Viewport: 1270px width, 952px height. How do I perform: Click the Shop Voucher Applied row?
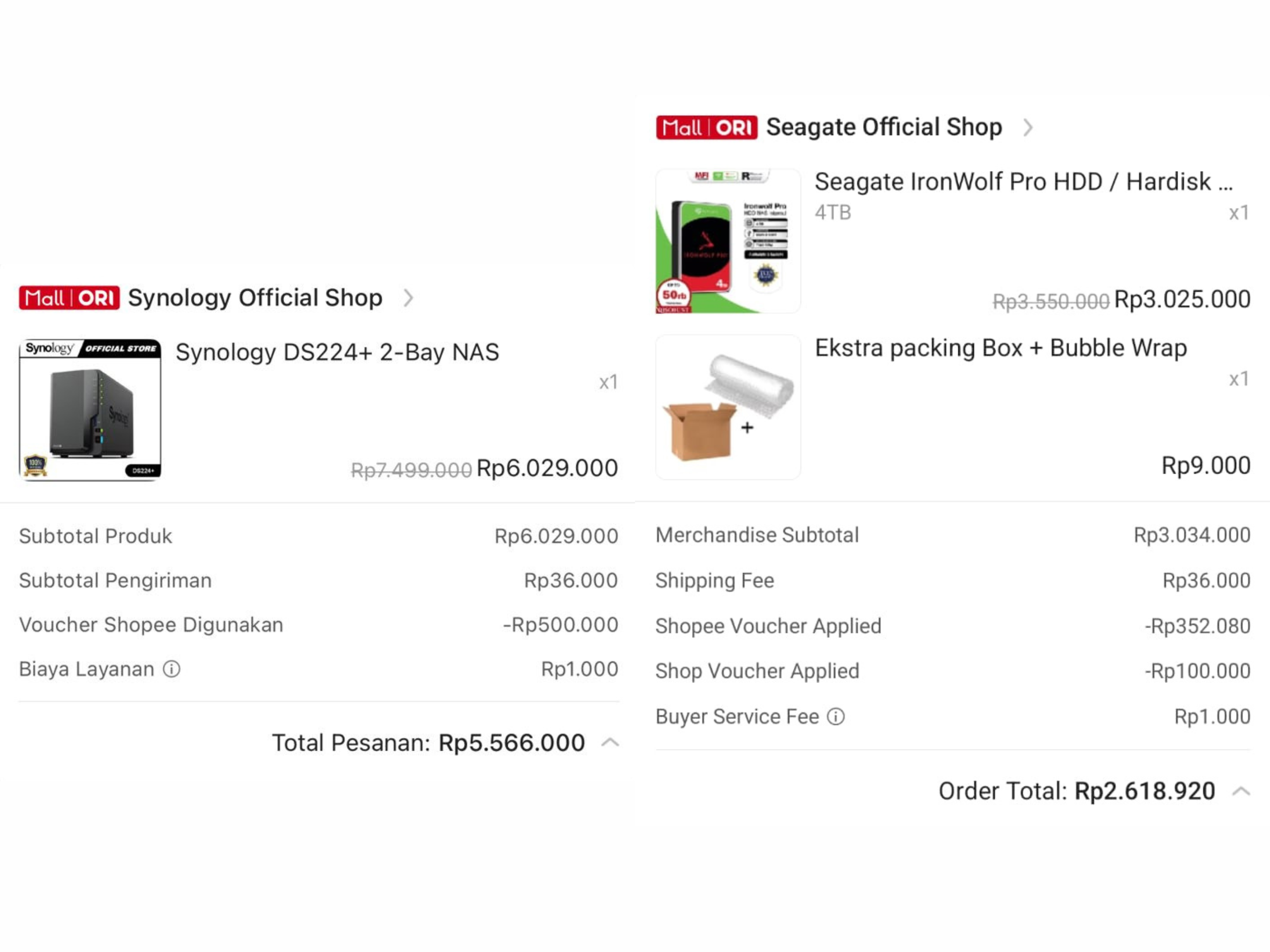pyautogui.click(x=756, y=670)
